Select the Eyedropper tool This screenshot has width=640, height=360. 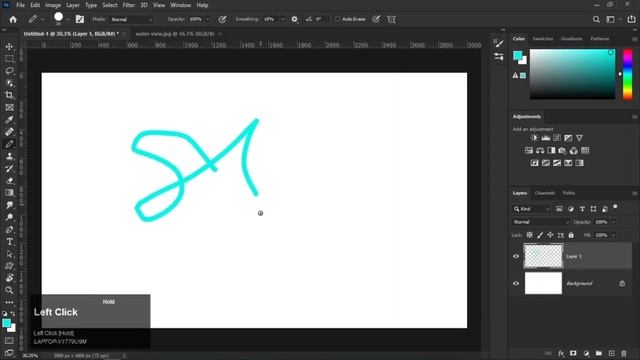(9, 120)
